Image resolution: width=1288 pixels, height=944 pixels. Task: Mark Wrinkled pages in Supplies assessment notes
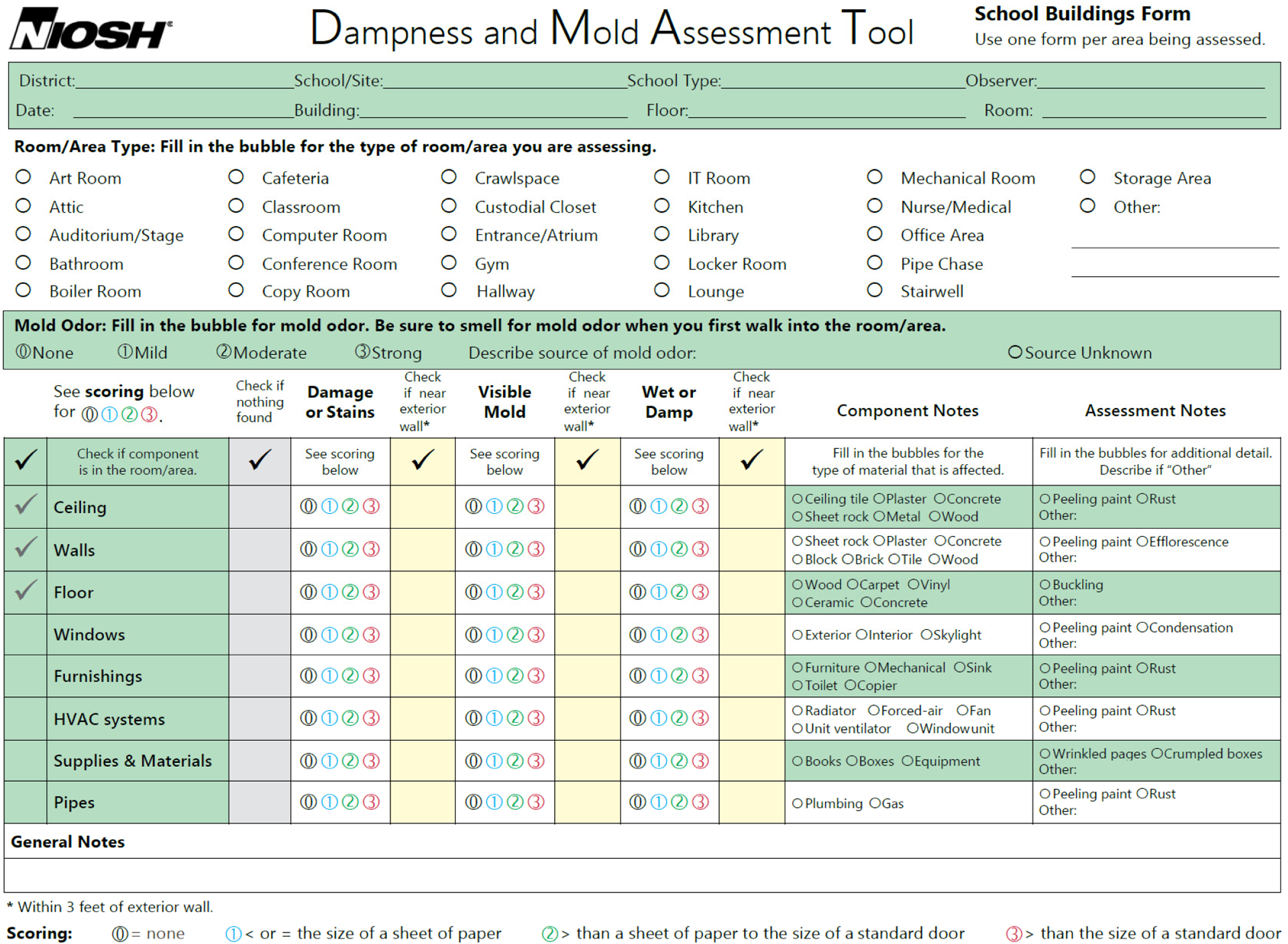(1045, 753)
